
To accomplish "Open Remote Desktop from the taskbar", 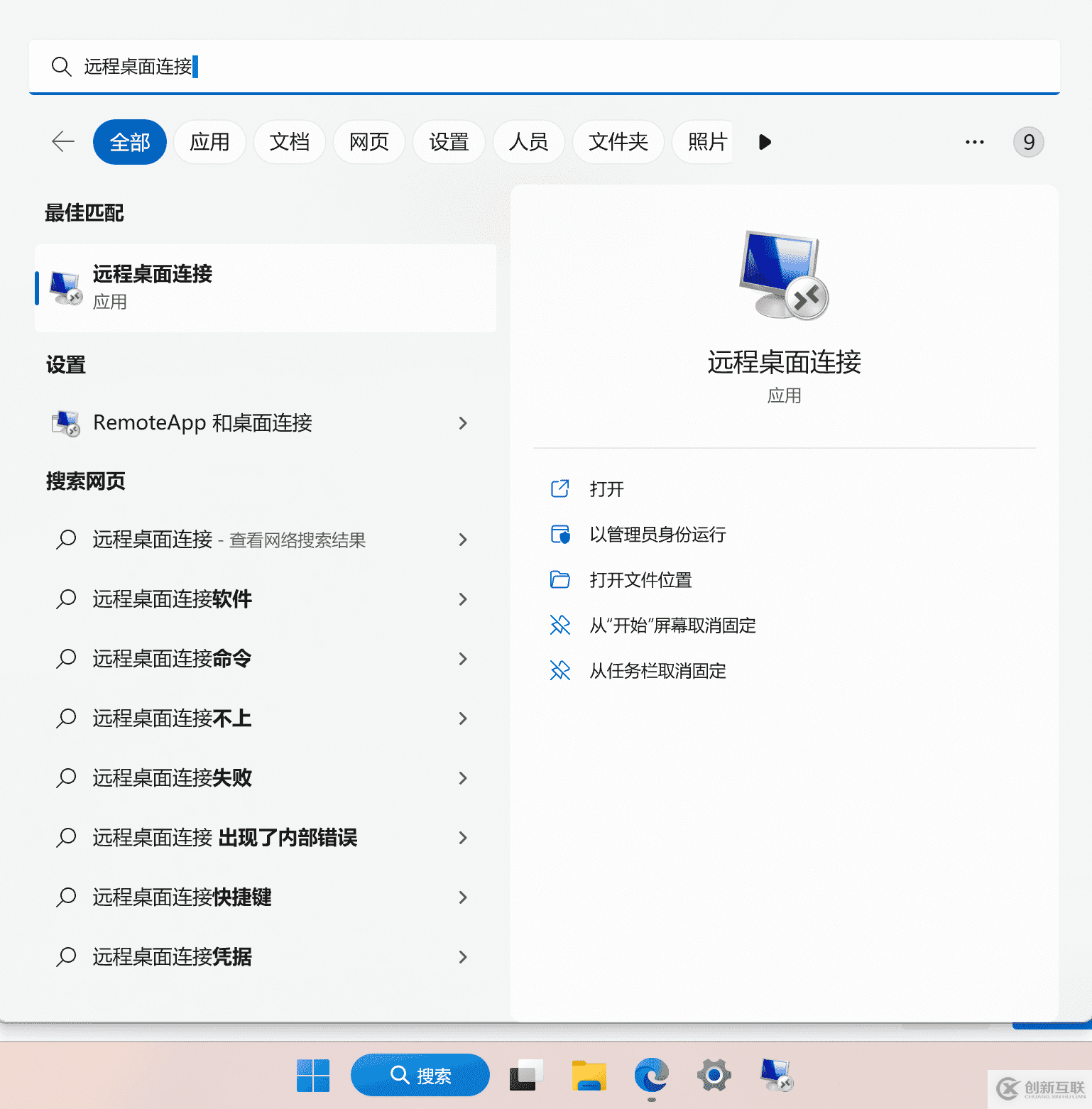I will [x=776, y=1075].
